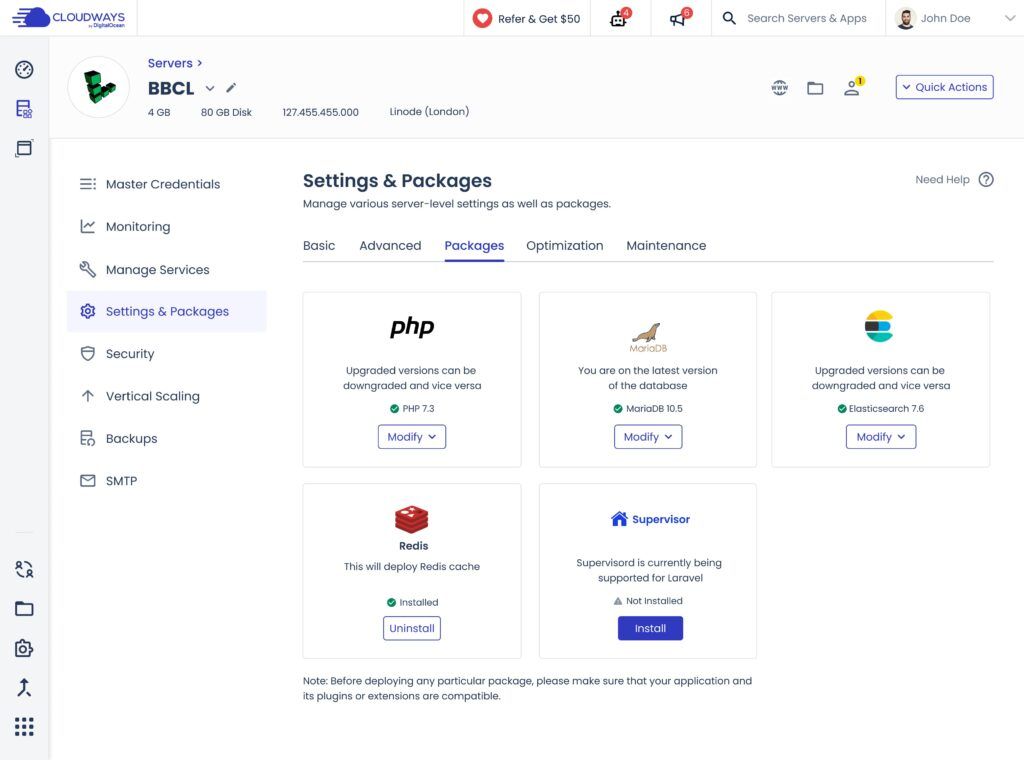Select the Packages tab
The width and height of the screenshot is (1024, 760).
(474, 245)
